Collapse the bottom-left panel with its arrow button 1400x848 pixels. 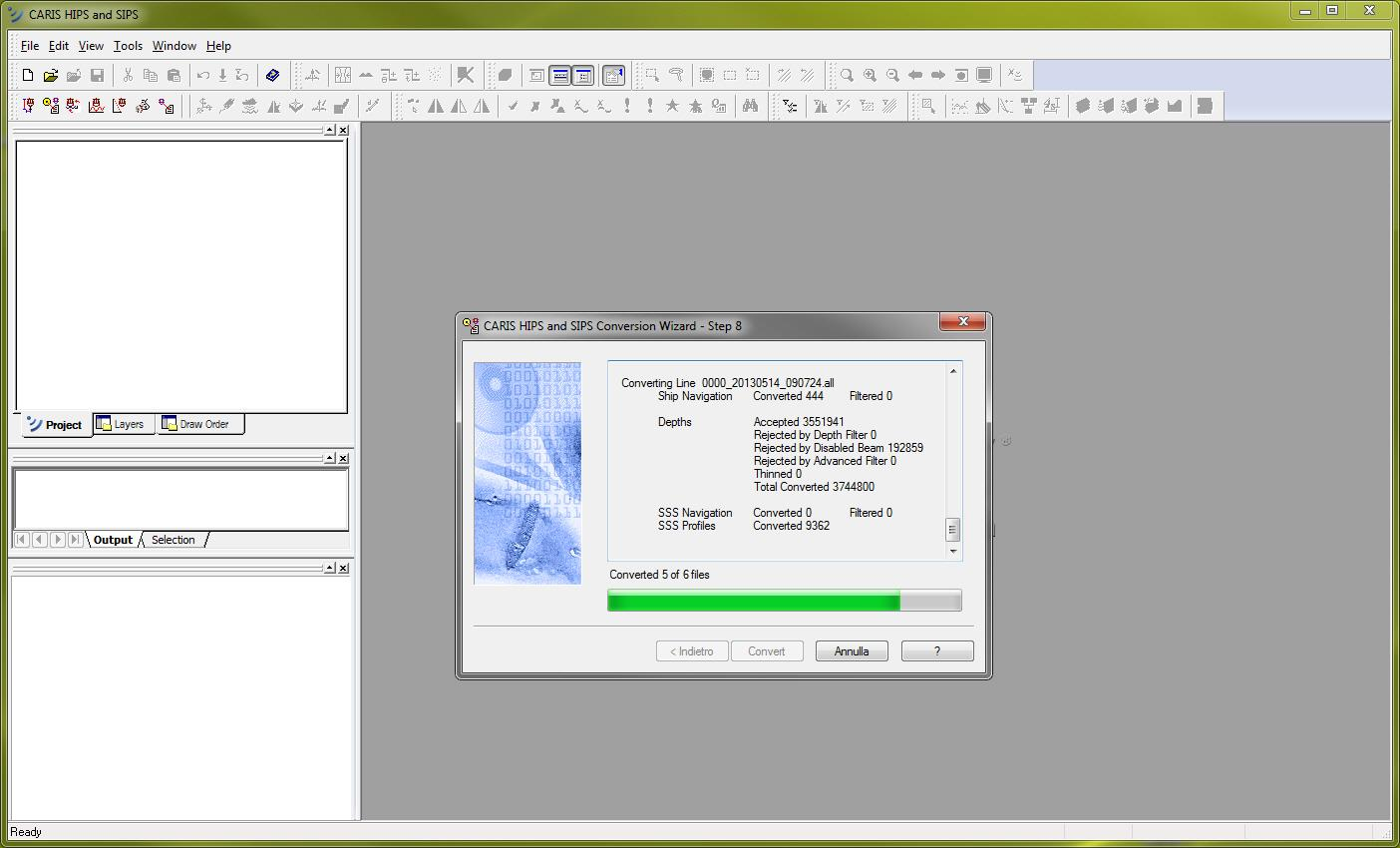[x=329, y=568]
